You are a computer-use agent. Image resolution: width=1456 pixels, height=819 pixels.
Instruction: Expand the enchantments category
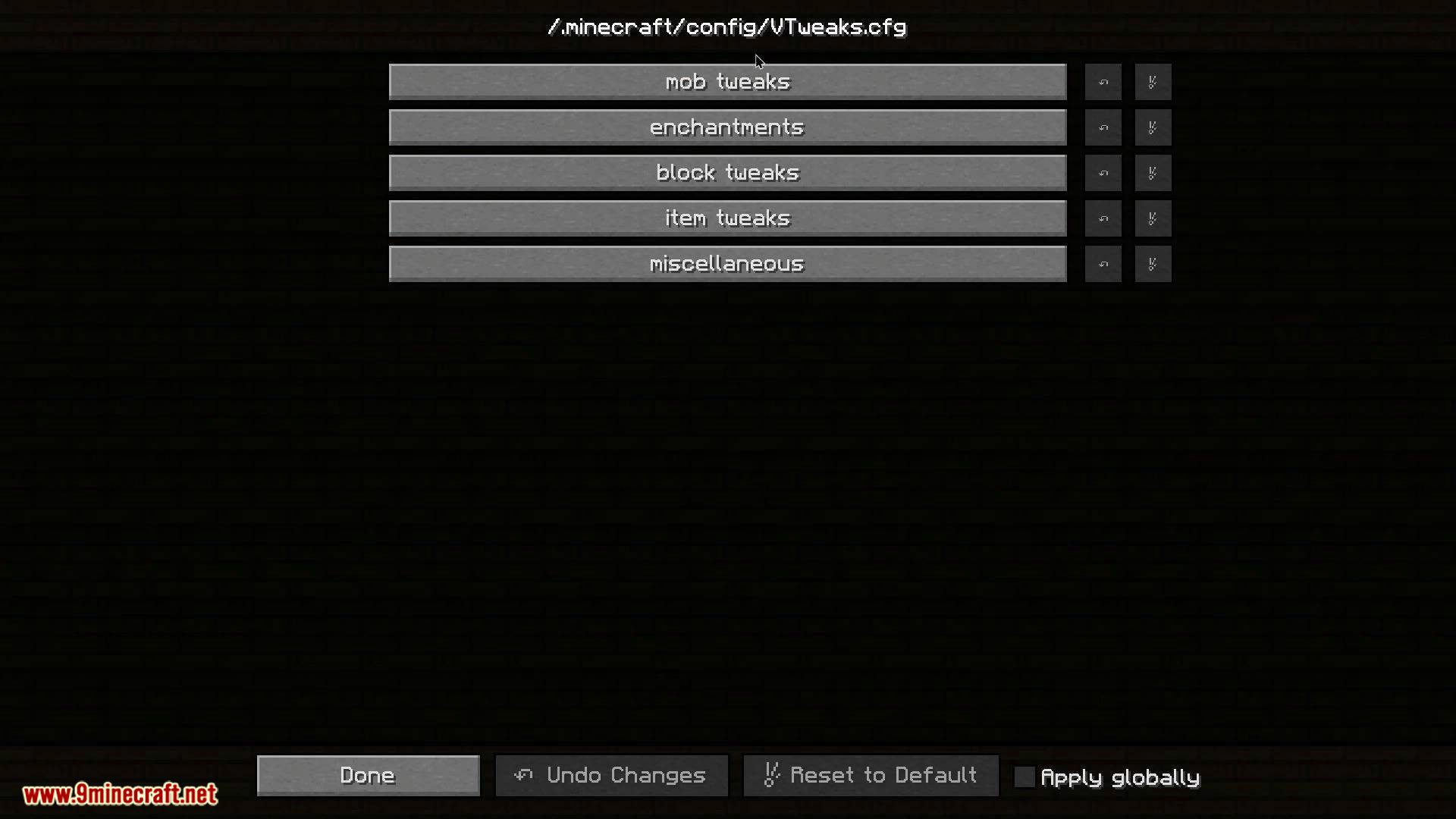727,126
